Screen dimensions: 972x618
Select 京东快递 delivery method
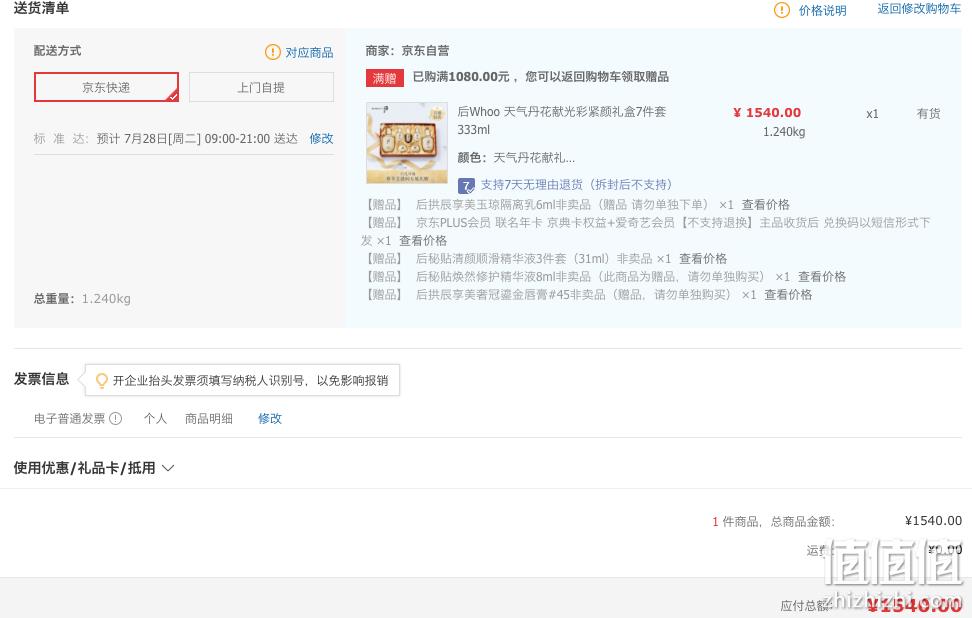(106, 87)
